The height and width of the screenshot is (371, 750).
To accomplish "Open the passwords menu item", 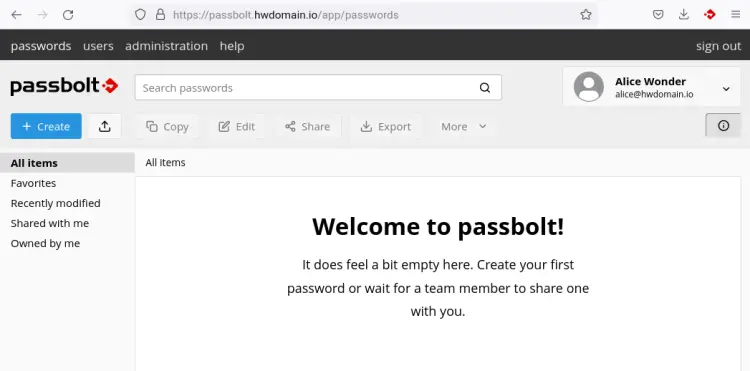I will 41,46.
